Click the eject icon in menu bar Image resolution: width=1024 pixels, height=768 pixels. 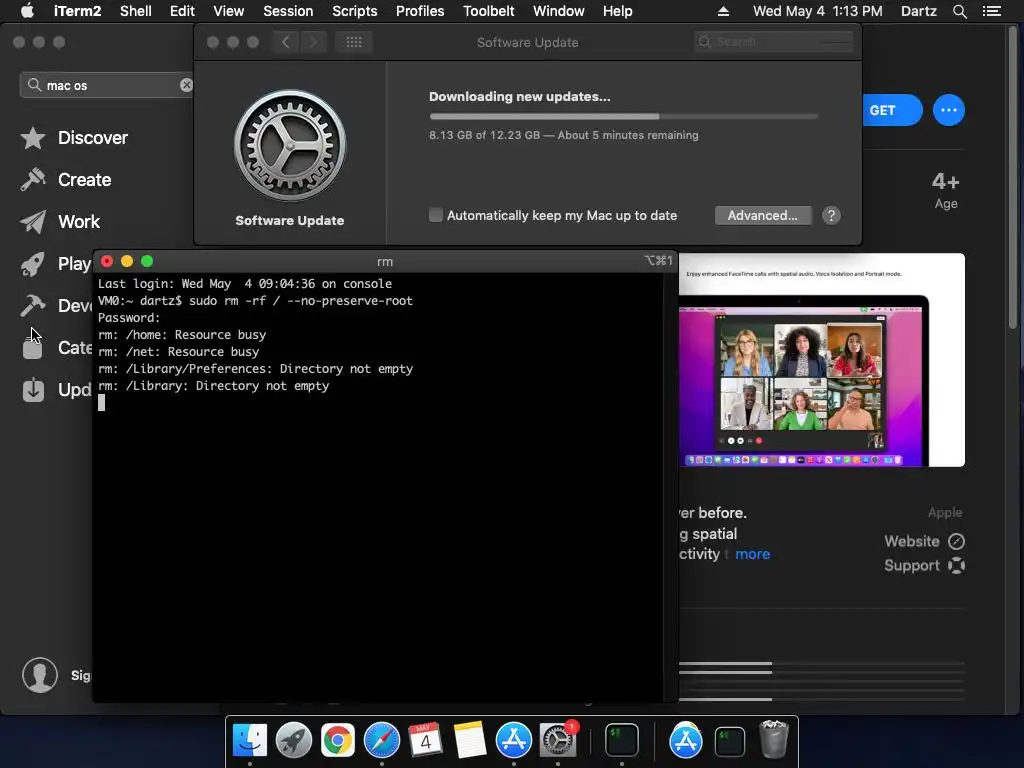click(x=723, y=11)
